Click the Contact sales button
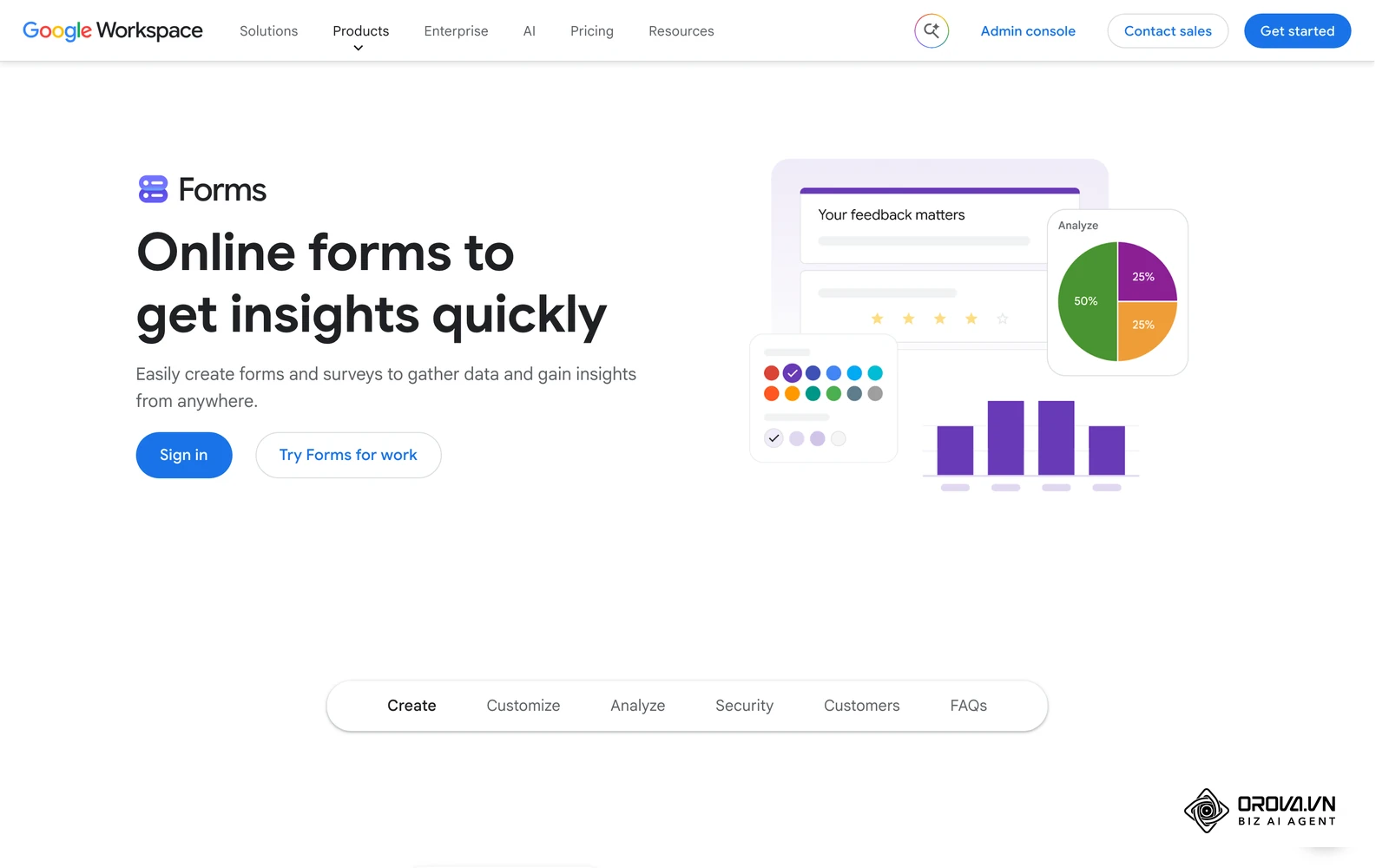Image resolution: width=1389 pixels, height=868 pixels. coord(1168,31)
